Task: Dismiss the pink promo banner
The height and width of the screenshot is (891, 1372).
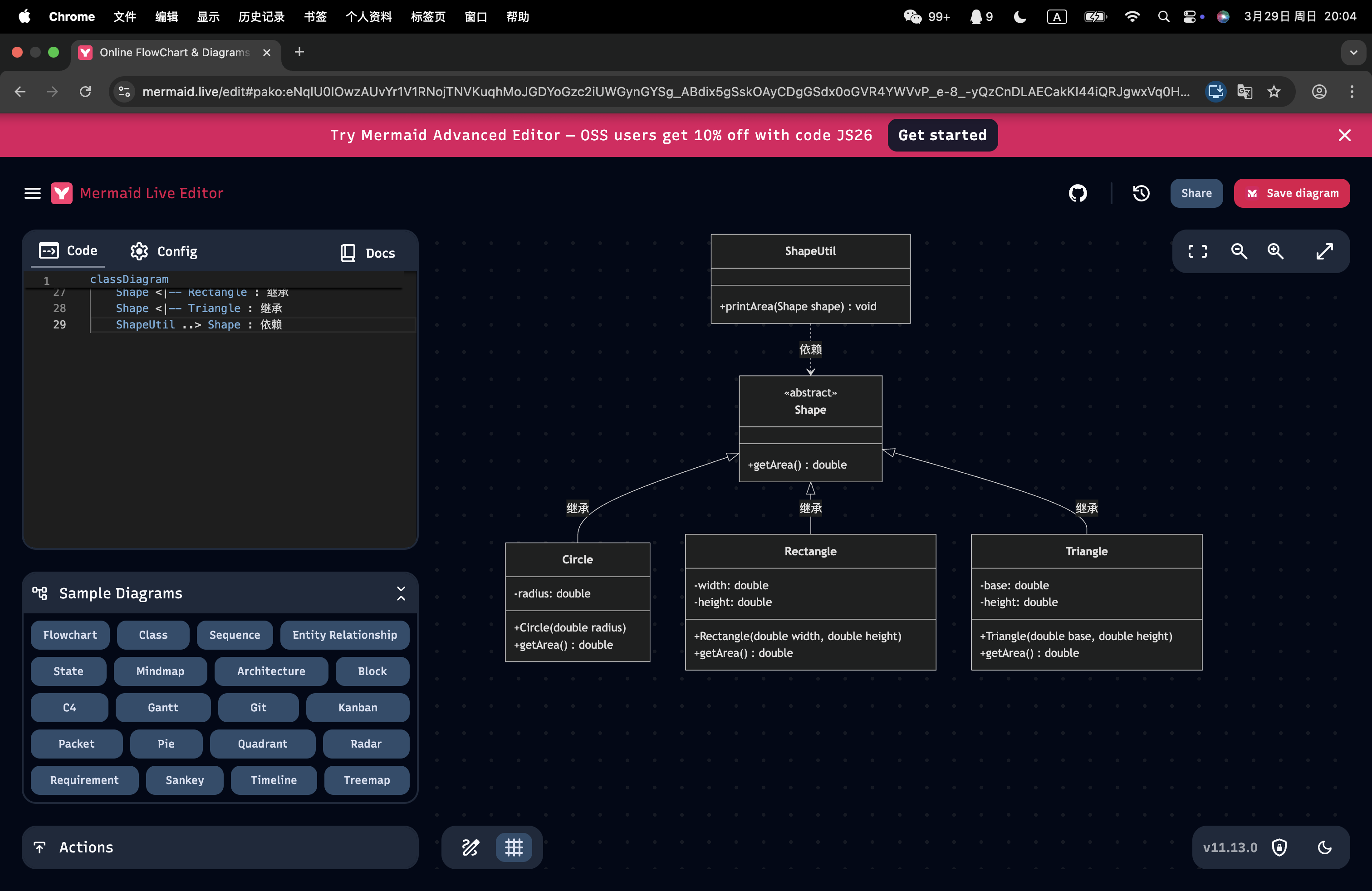Action: click(x=1344, y=135)
